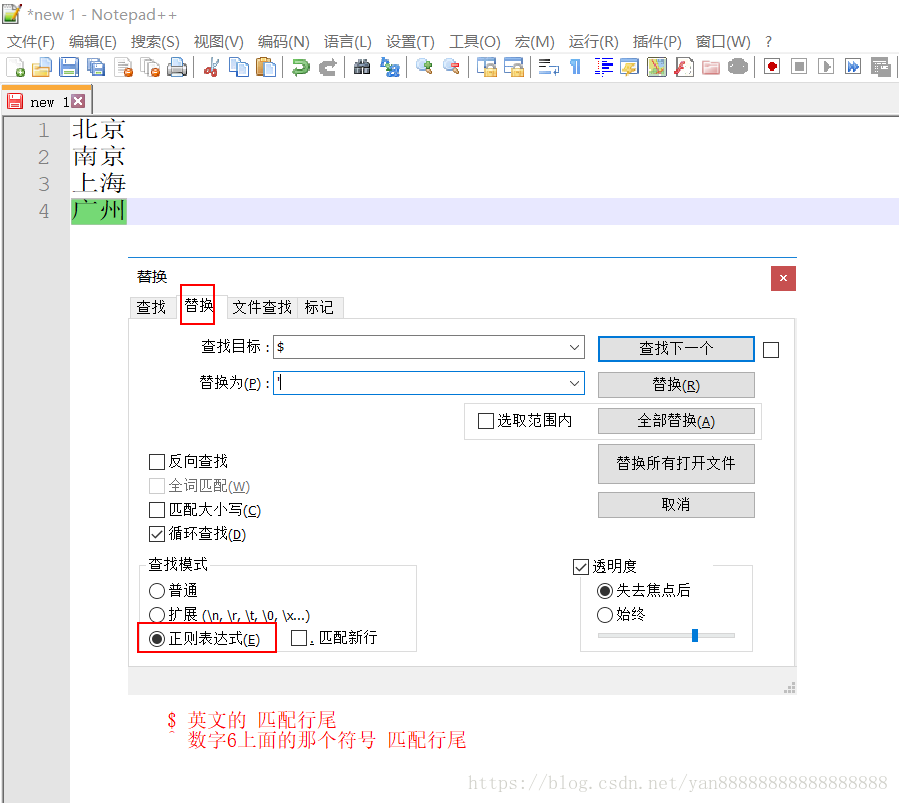
Task: Close the new 1 document tab
Action: (79, 101)
